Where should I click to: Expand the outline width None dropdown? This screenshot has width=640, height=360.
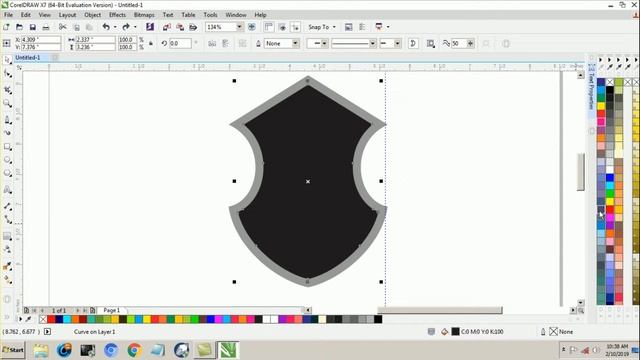295,43
